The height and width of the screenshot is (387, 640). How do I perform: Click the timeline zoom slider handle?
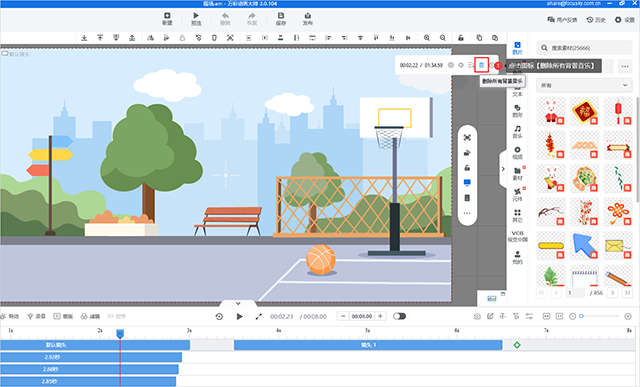[x=581, y=316]
